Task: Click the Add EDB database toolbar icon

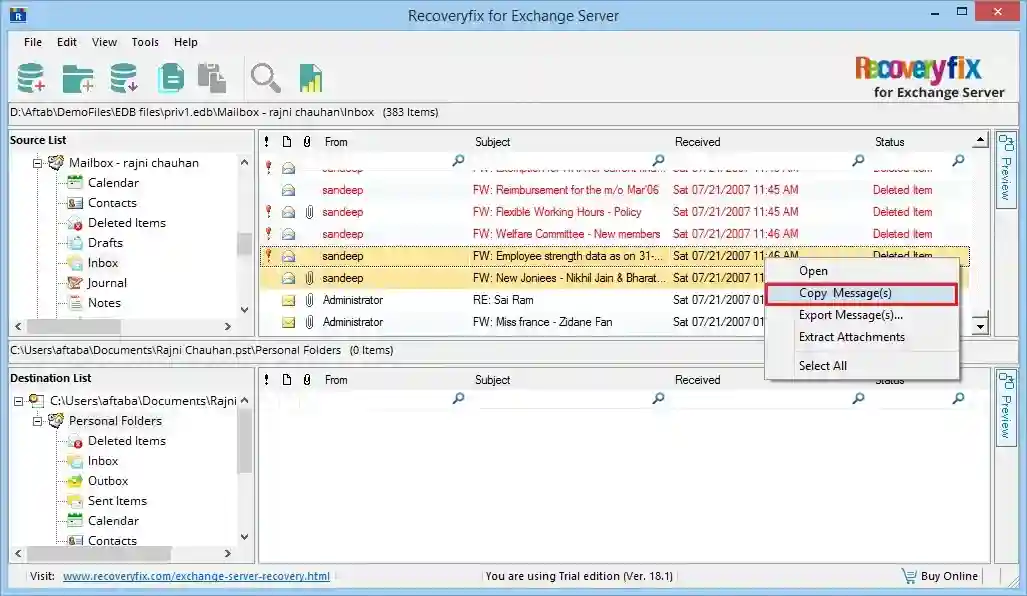Action: point(31,78)
